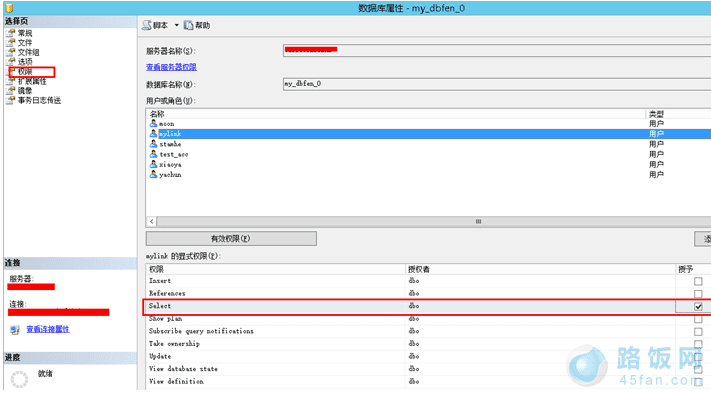
Task: Click the user icon beside yachun
Action: [x=153, y=174]
